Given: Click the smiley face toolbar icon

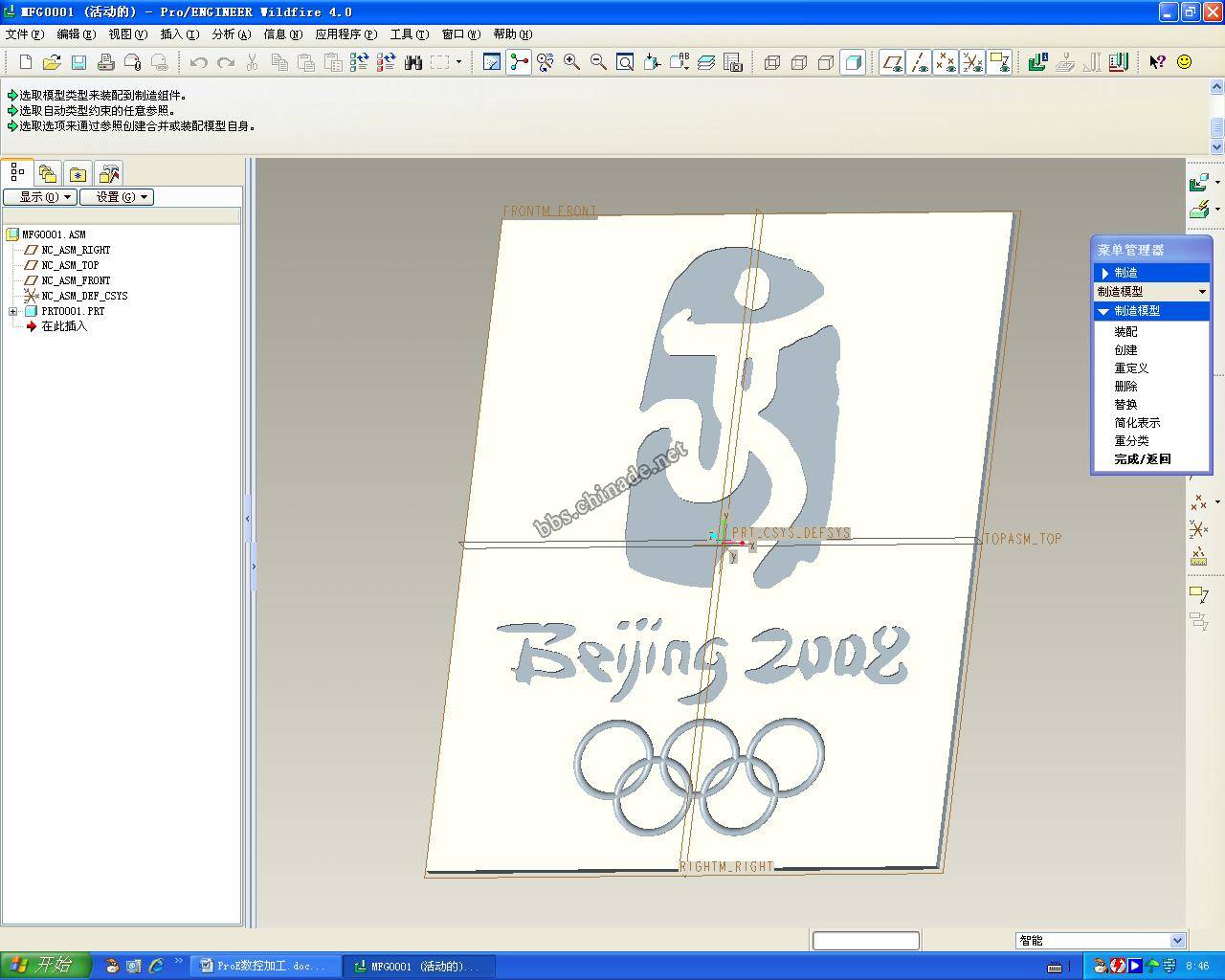Looking at the screenshot, I should coord(1184,62).
